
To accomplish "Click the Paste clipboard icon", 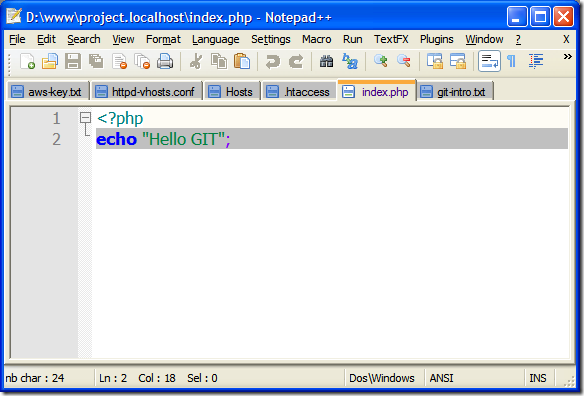I will [x=242, y=61].
